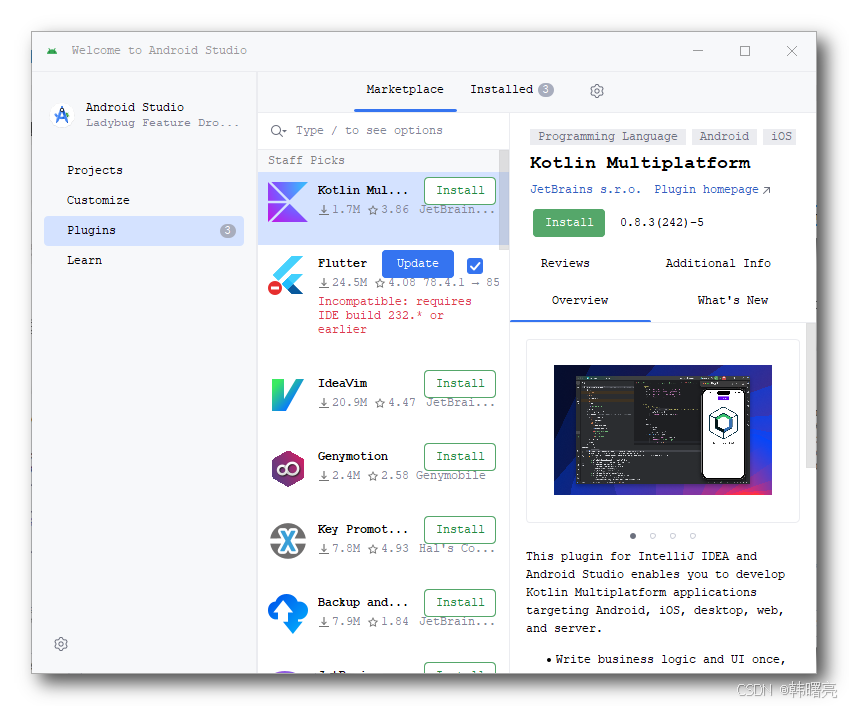The width and height of the screenshot is (849, 706).
Task: Click the Kotlin Multiplatform title heading
Action: pos(640,163)
